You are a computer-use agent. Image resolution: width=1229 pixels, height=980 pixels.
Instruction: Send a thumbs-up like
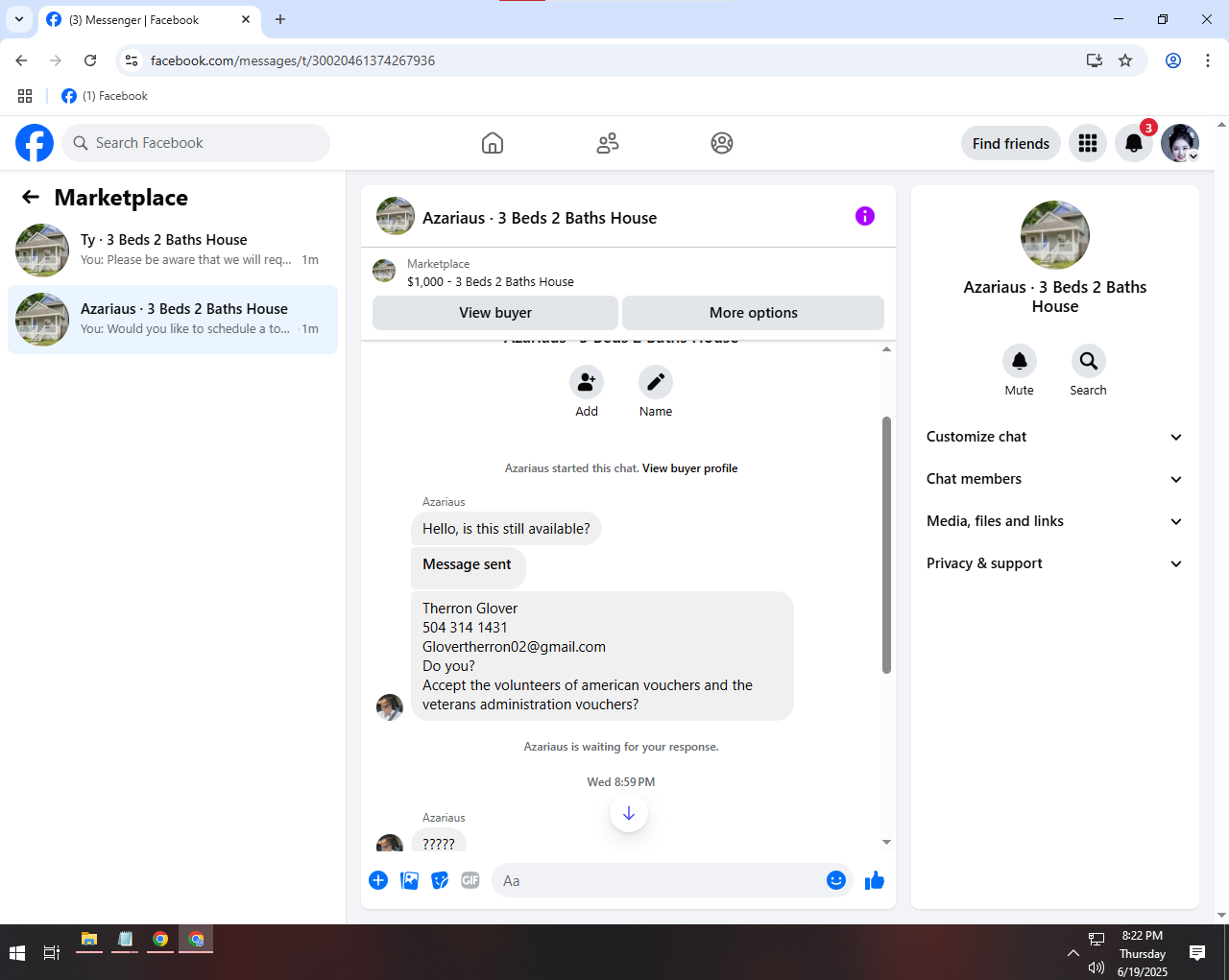click(x=874, y=880)
